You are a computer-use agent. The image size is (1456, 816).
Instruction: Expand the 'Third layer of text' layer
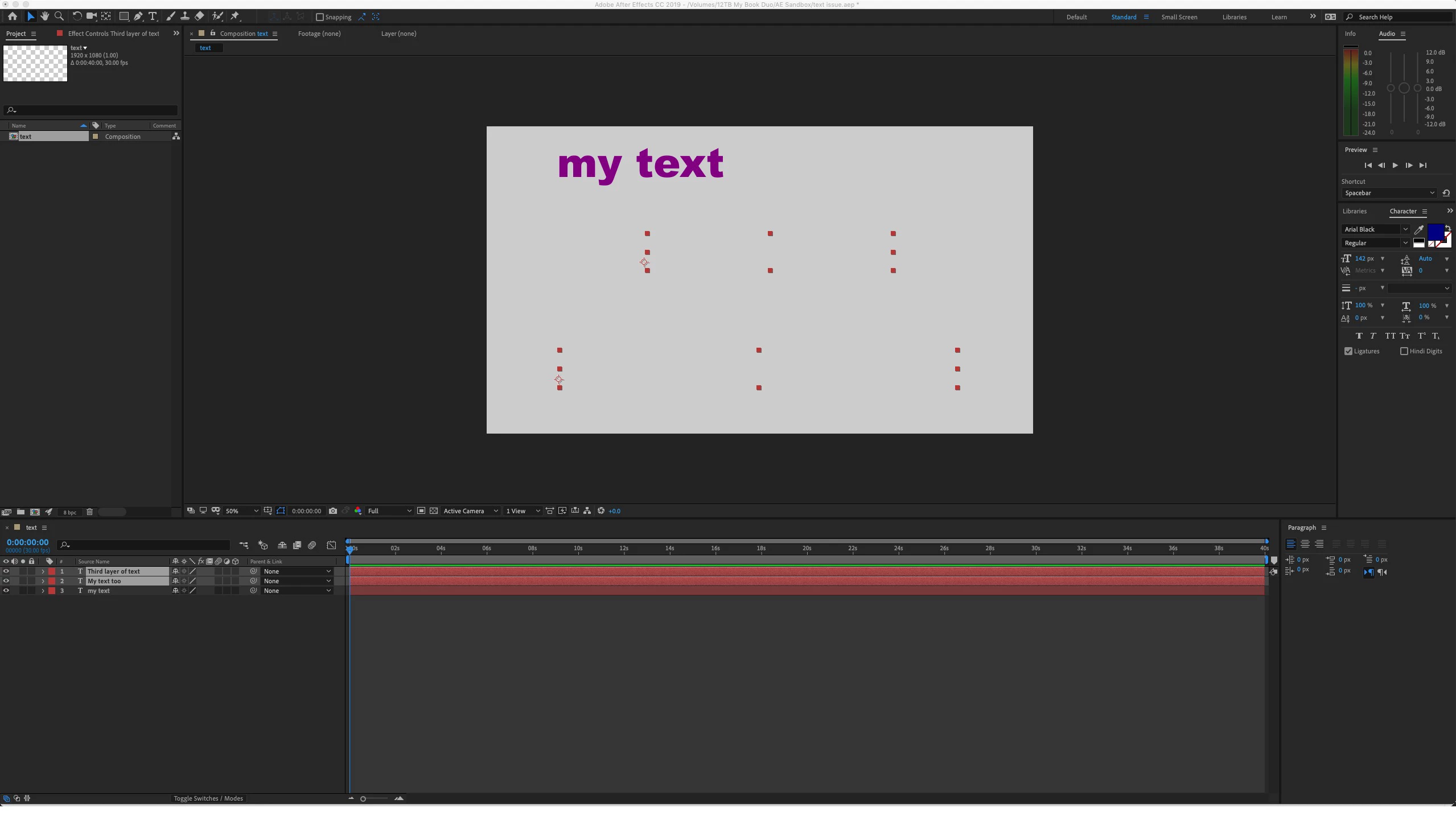(x=43, y=571)
